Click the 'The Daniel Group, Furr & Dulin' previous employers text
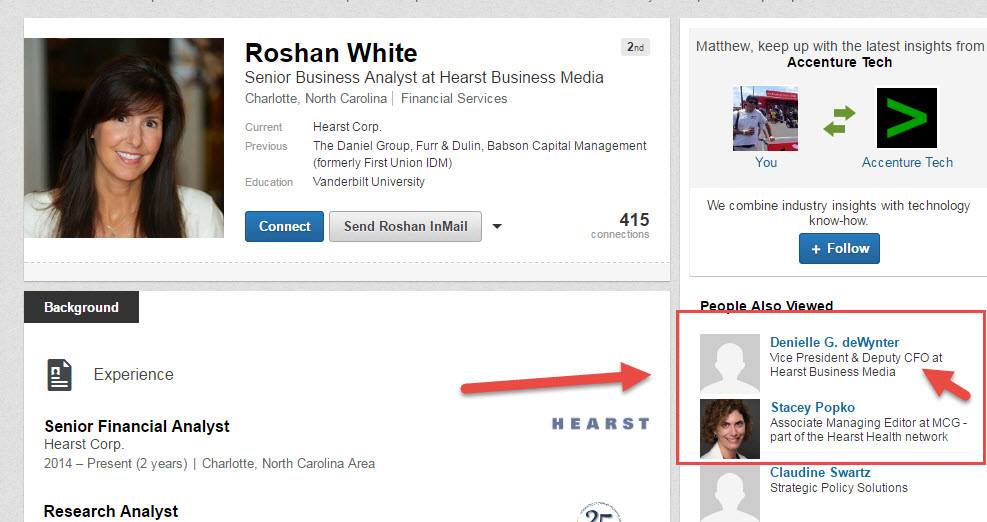 point(397,146)
